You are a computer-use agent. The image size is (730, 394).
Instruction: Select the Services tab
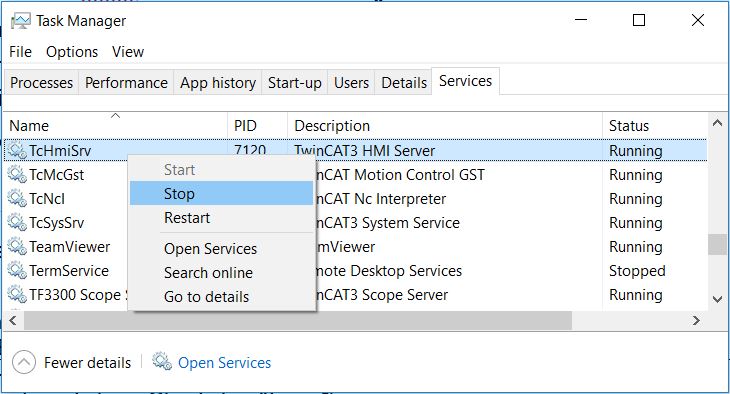tap(465, 81)
